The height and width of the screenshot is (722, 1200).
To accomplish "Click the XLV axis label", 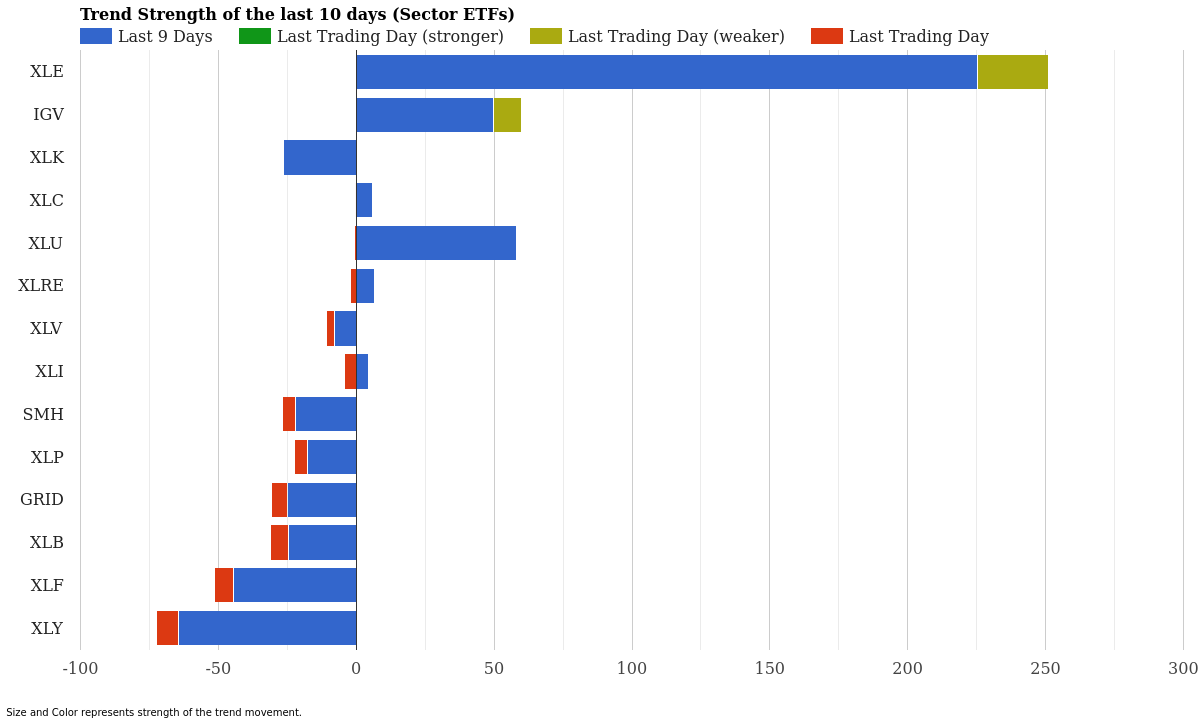I will (x=47, y=329).
